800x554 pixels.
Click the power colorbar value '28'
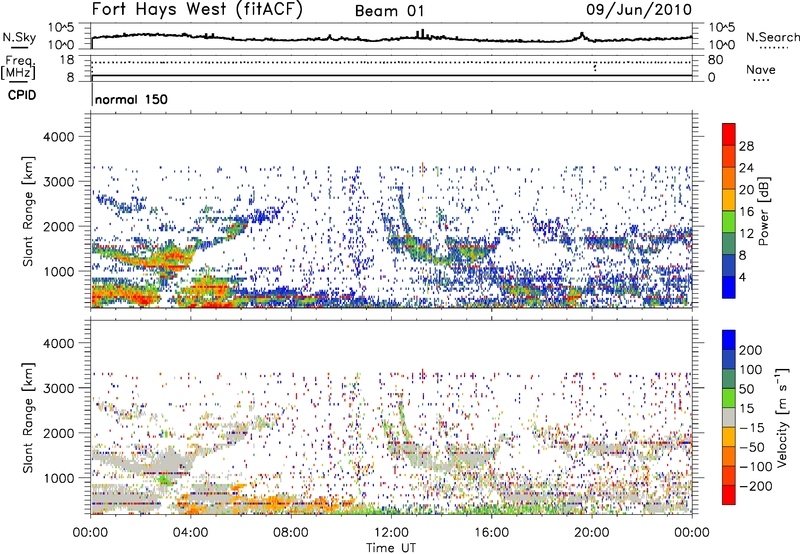tap(746, 146)
